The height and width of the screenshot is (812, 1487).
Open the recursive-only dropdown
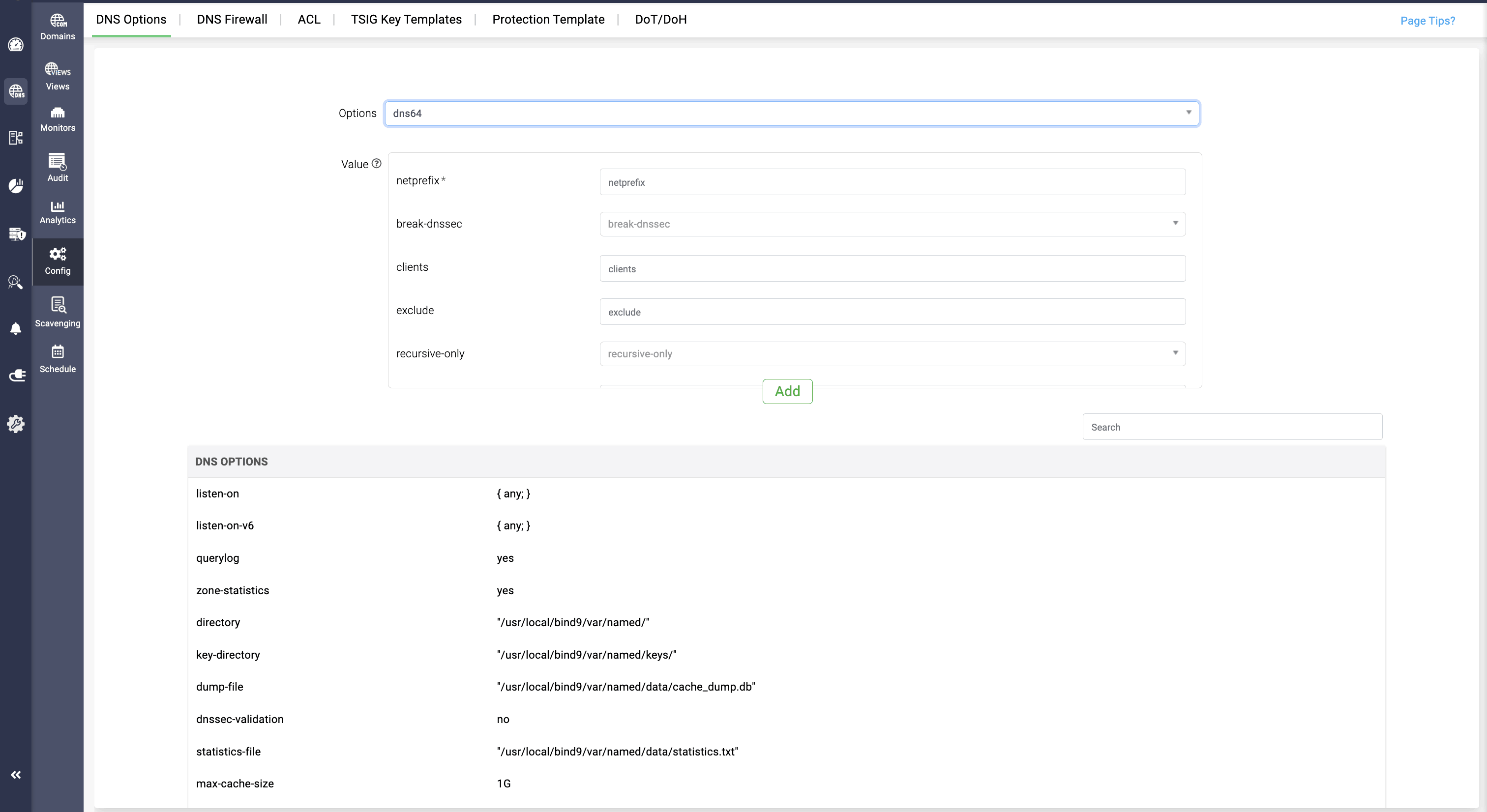pos(892,354)
